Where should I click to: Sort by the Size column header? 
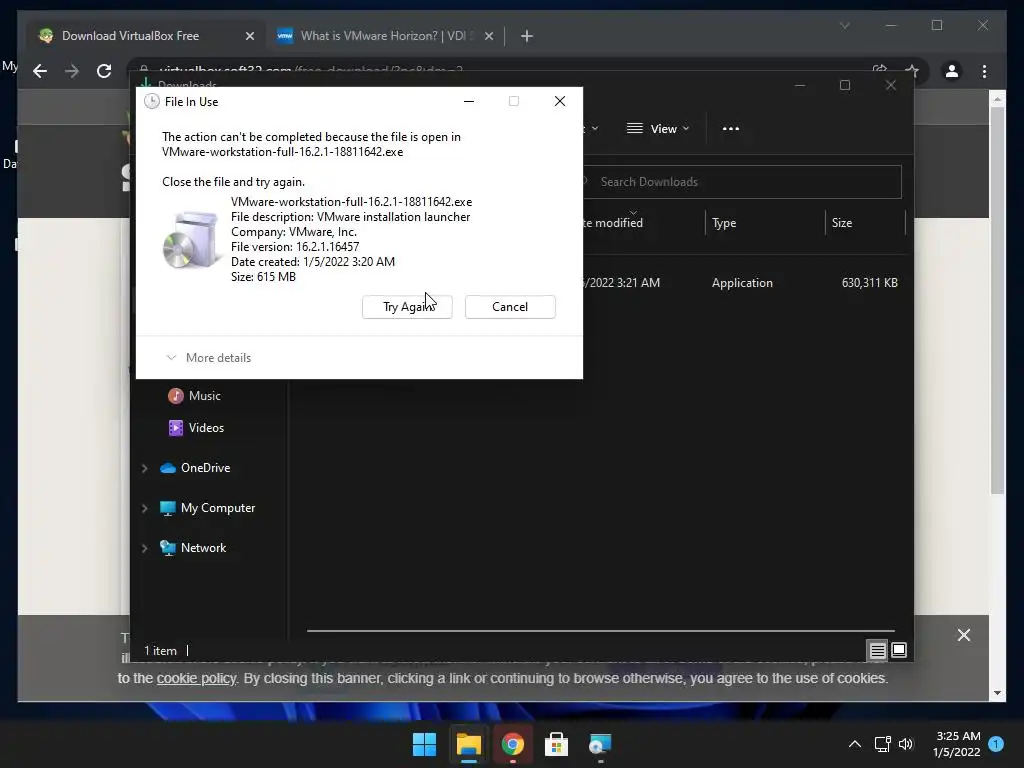(842, 223)
